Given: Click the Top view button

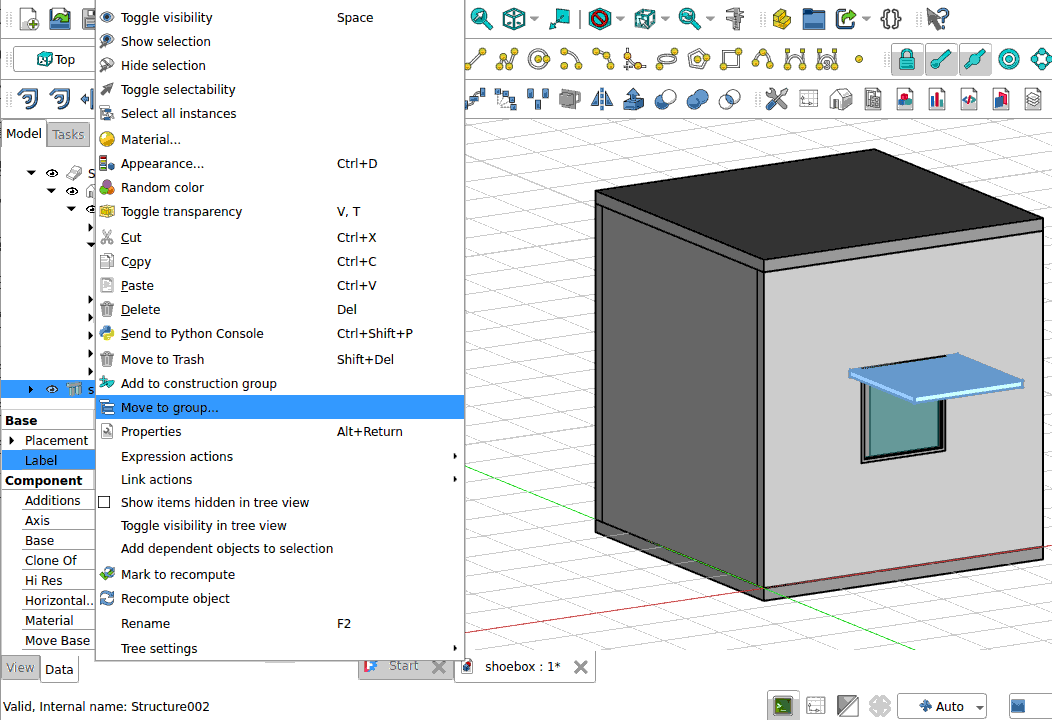Looking at the screenshot, I should [x=57, y=60].
